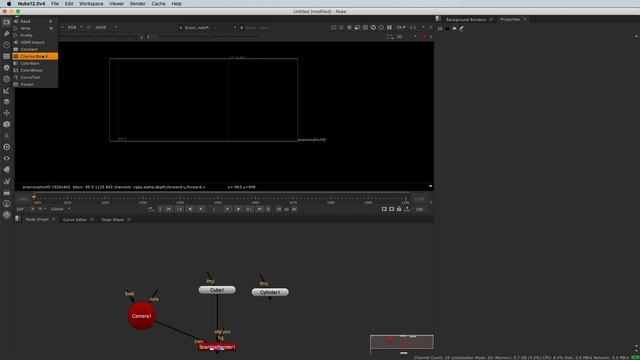The width and height of the screenshot is (640, 360).
Task: Open the Particles nodes toolbar icon
Action: pyautogui.click(x=7, y=136)
